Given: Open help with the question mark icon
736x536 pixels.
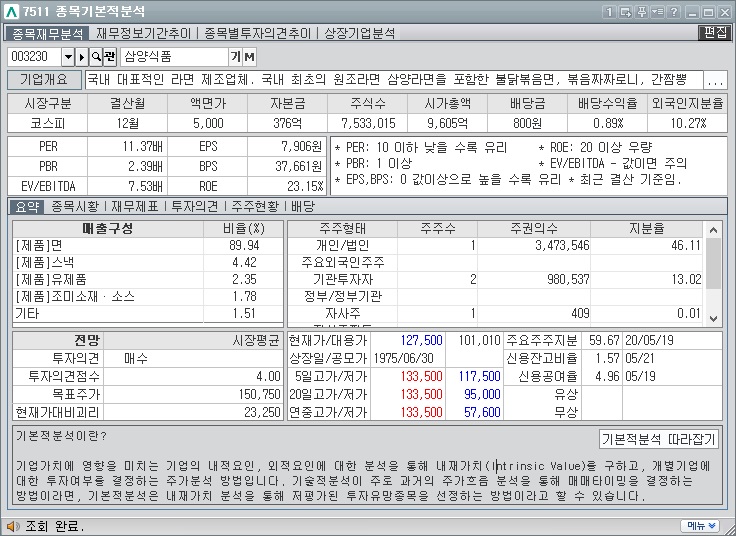Looking at the screenshot, I should pos(674,12).
